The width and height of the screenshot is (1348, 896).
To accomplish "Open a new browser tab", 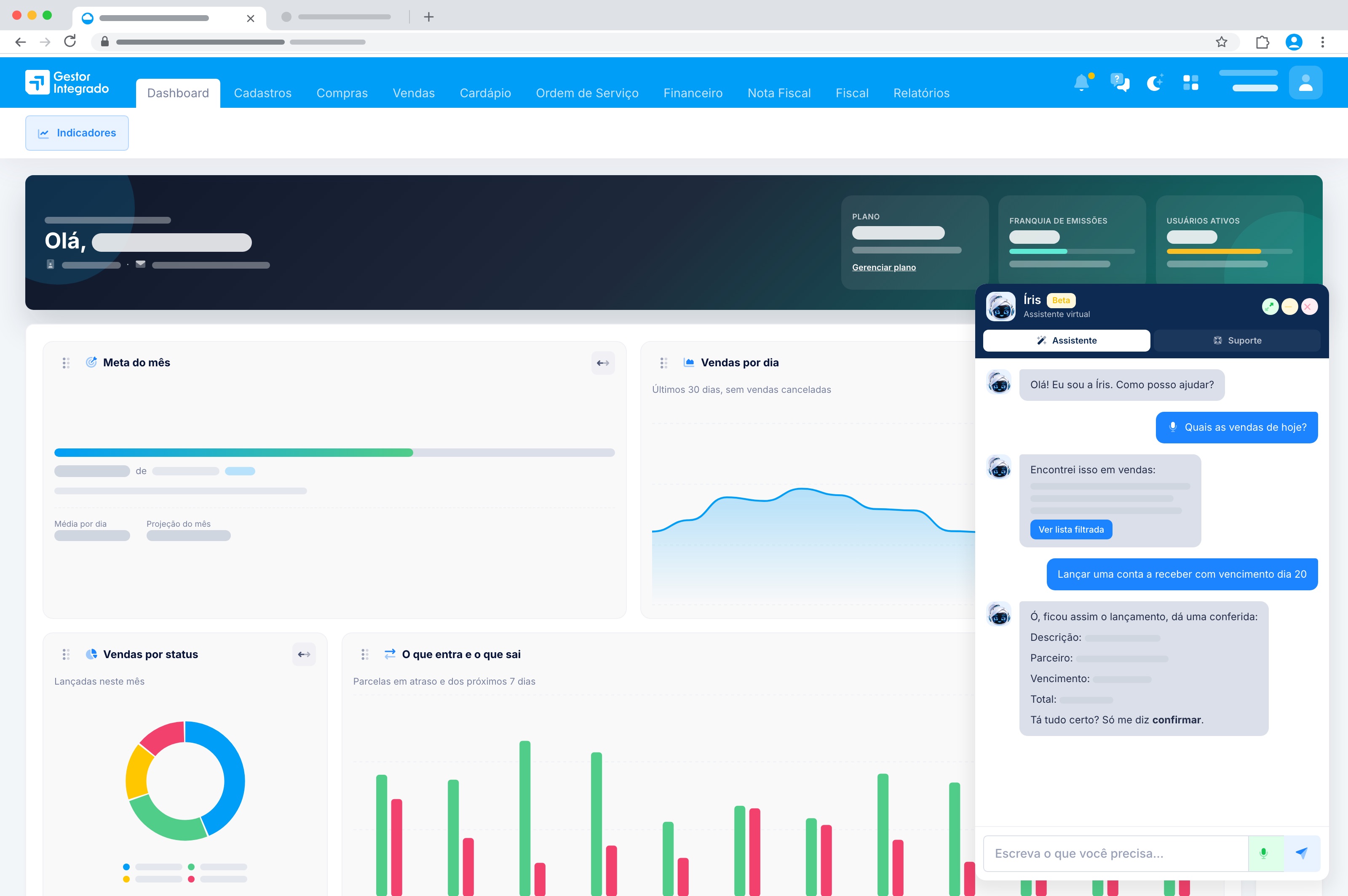I will pos(429,17).
